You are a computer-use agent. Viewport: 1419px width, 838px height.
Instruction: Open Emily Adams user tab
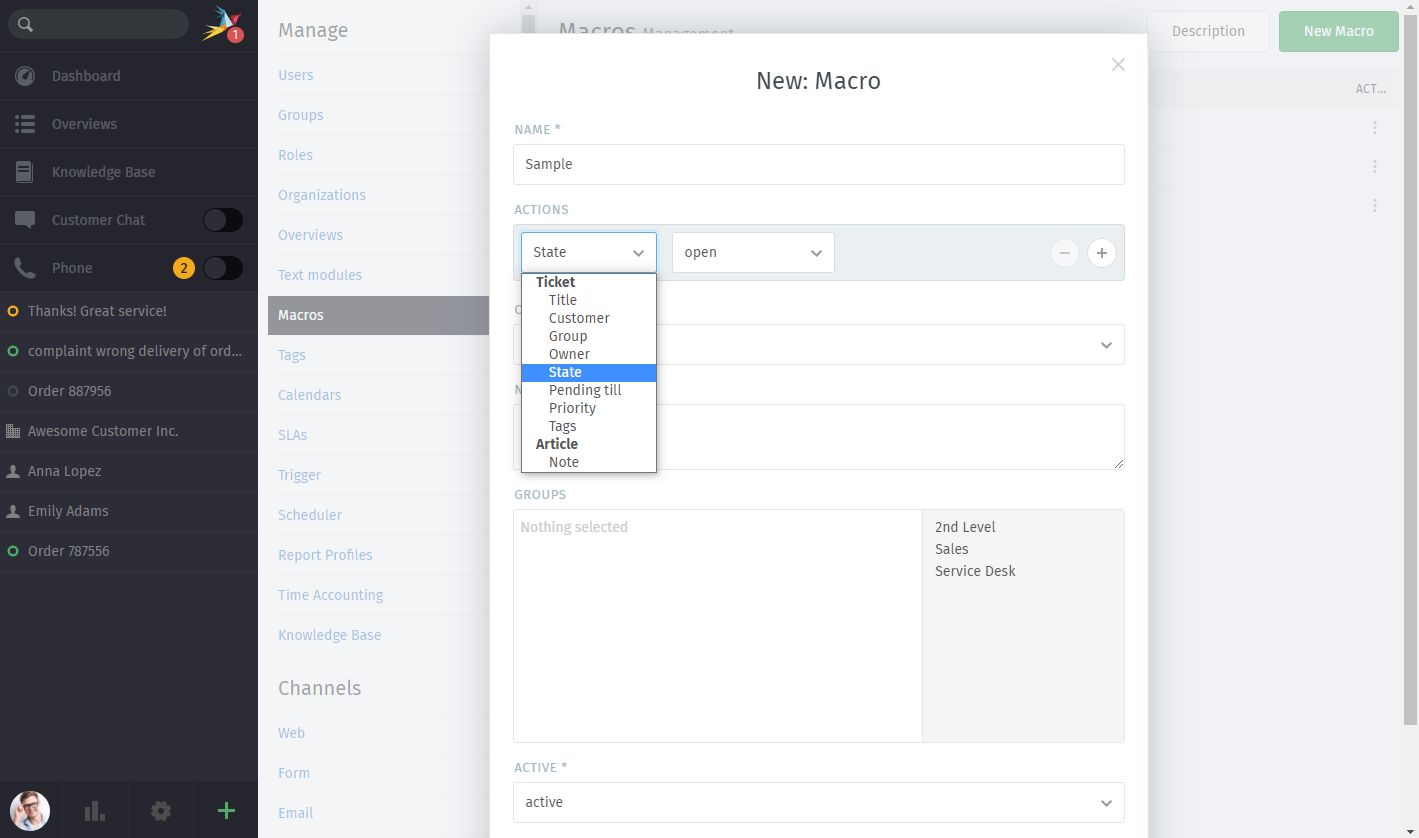click(129, 511)
